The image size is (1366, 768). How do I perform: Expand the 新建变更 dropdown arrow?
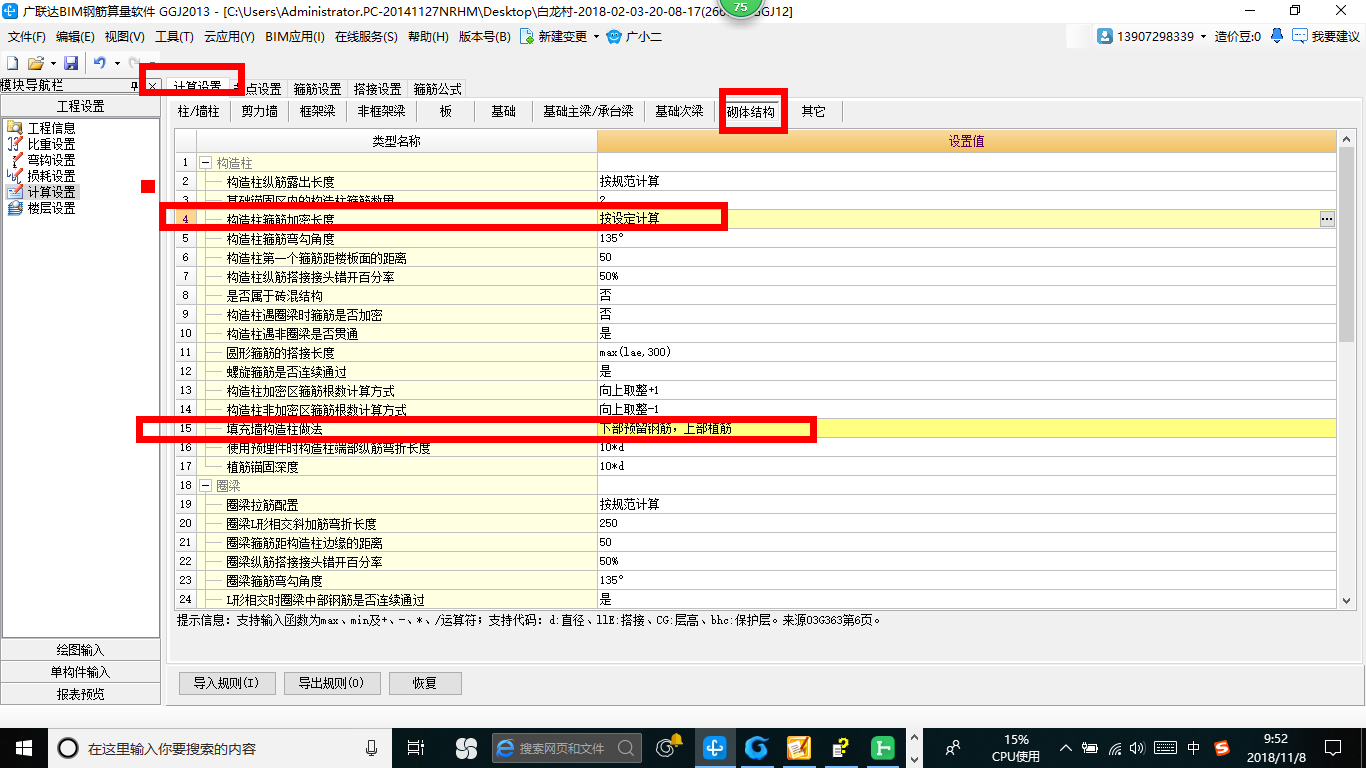coord(596,36)
